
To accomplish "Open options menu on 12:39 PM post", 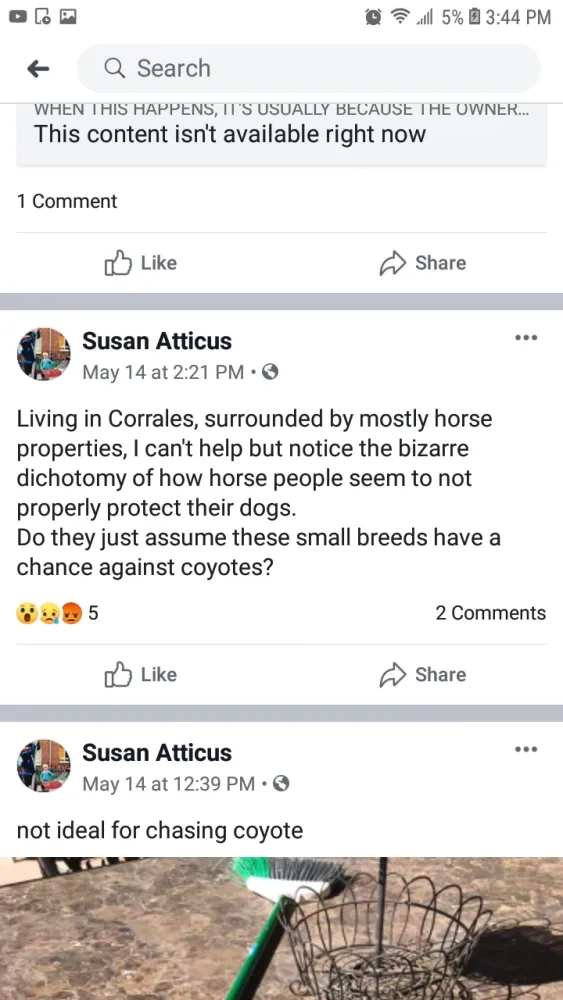I will pyautogui.click(x=526, y=749).
